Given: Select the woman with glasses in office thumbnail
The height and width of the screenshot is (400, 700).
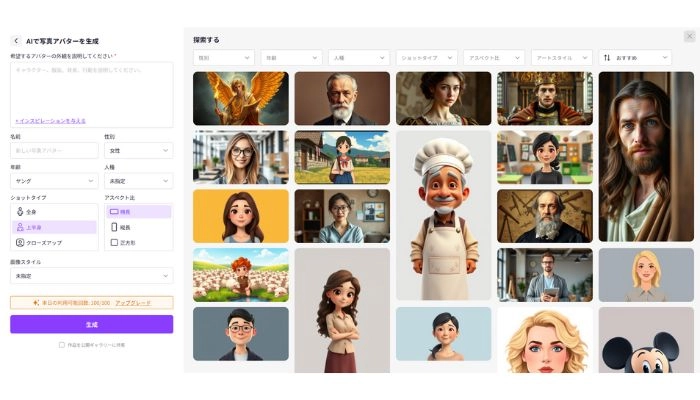Looking at the screenshot, I should coord(342,216).
